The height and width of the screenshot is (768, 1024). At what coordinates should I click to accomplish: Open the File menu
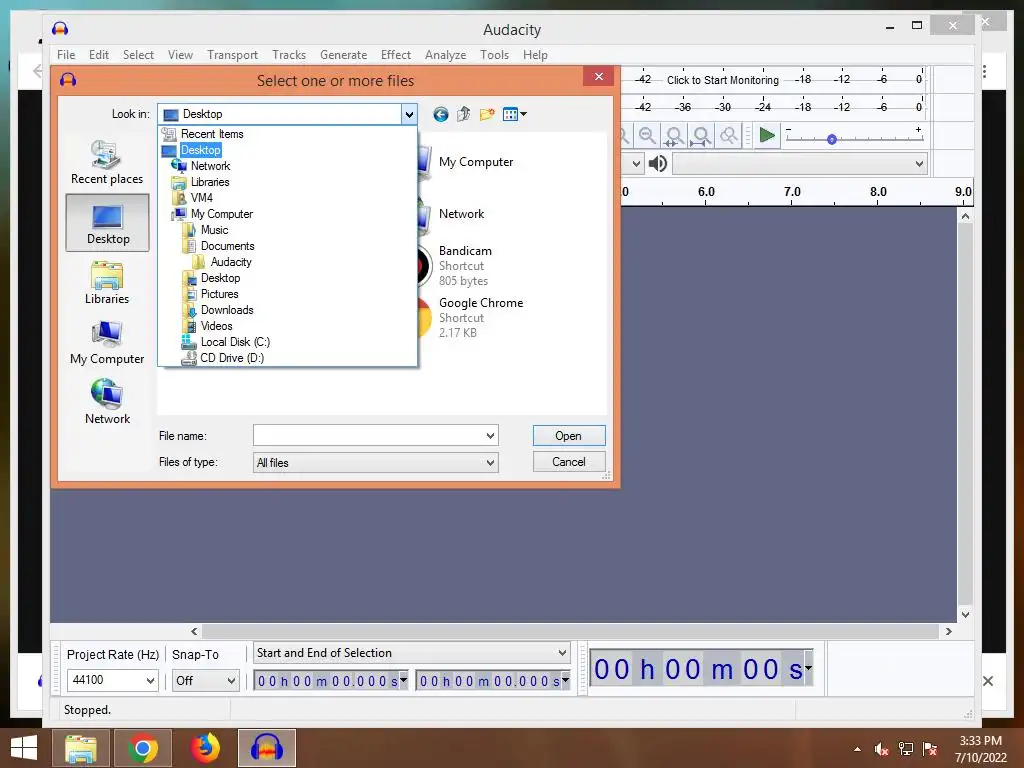66,55
